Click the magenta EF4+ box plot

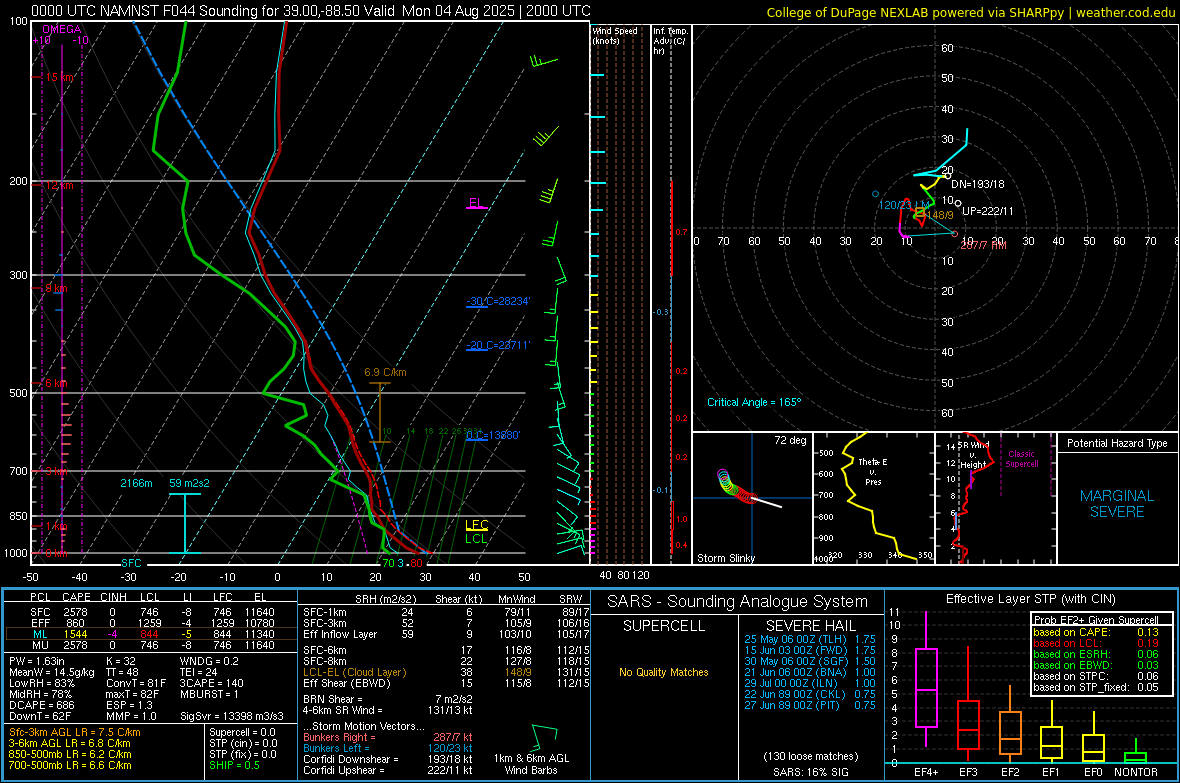(x=926, y=680)
